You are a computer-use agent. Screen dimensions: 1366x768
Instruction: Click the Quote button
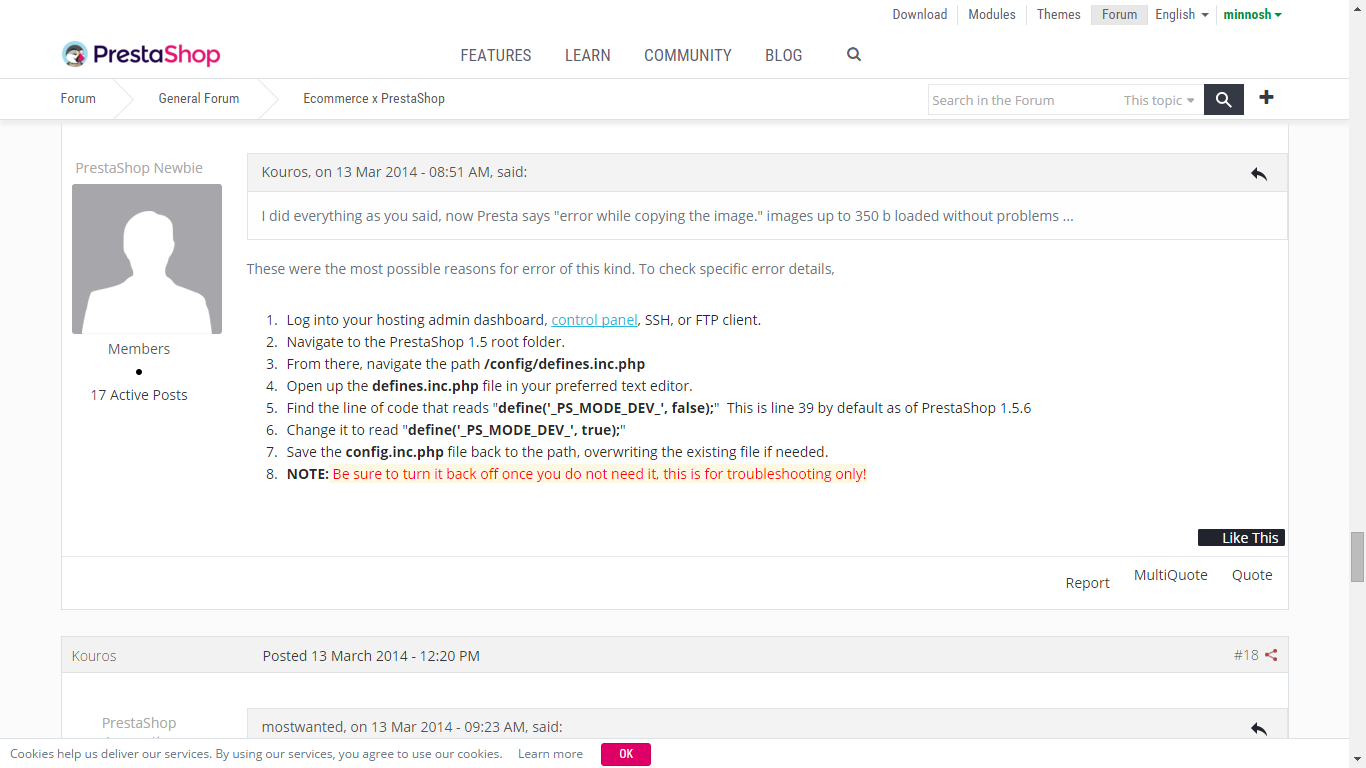(x=1252, y=575)
